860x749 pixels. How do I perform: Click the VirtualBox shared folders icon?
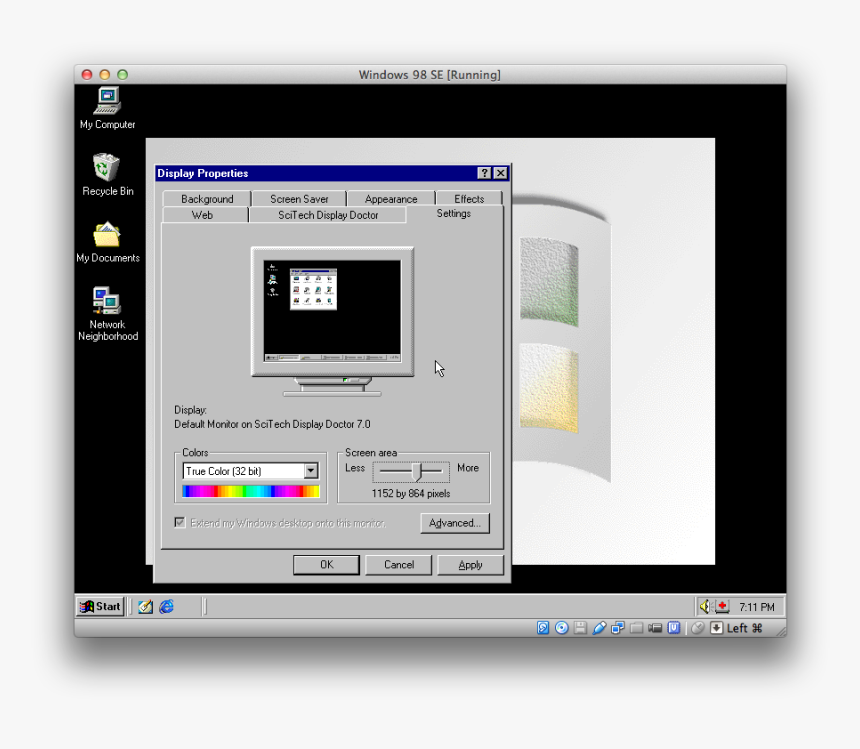click(x=636, y=628)
